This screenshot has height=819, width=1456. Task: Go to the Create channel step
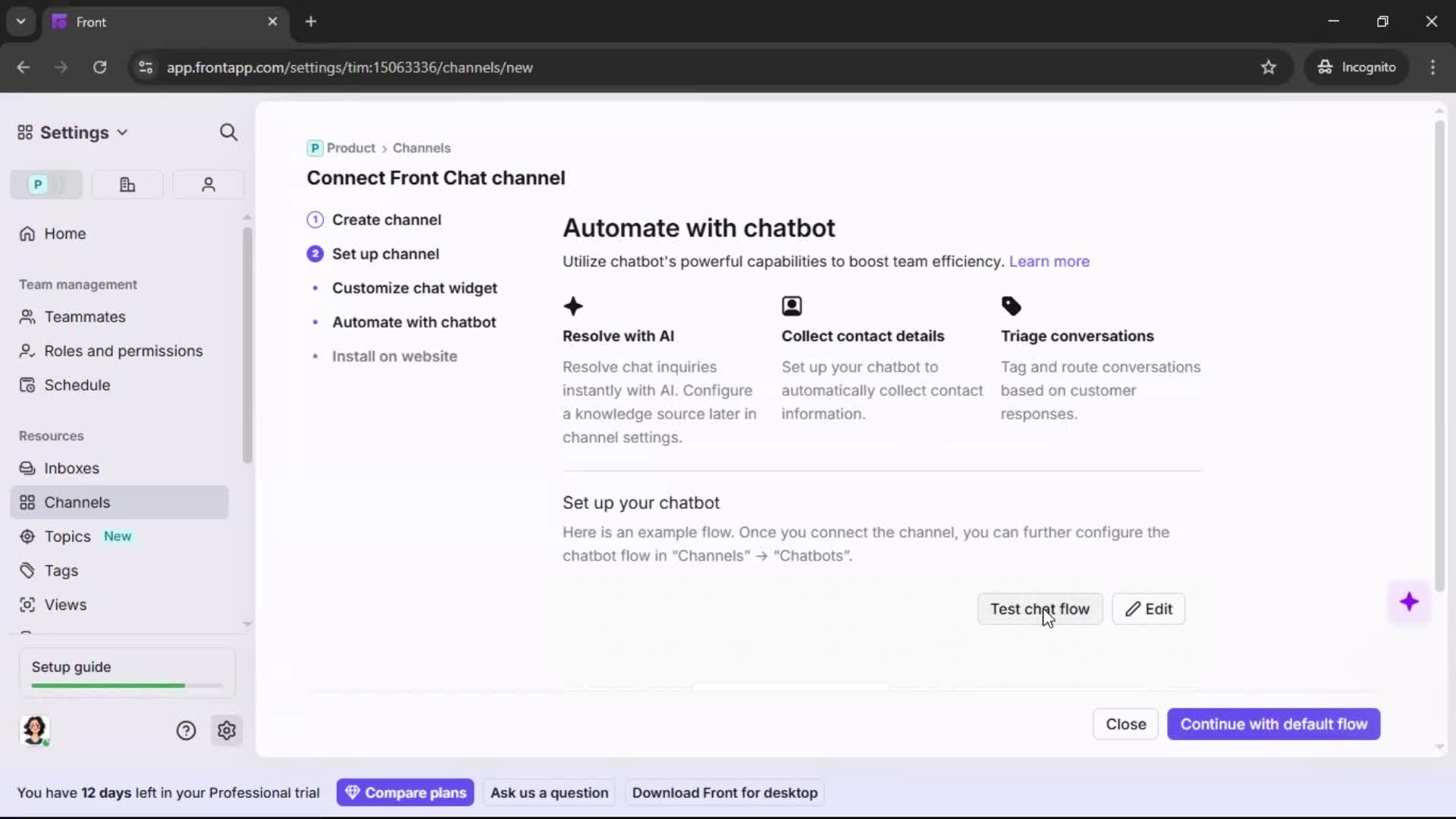[x=386, y=220]
